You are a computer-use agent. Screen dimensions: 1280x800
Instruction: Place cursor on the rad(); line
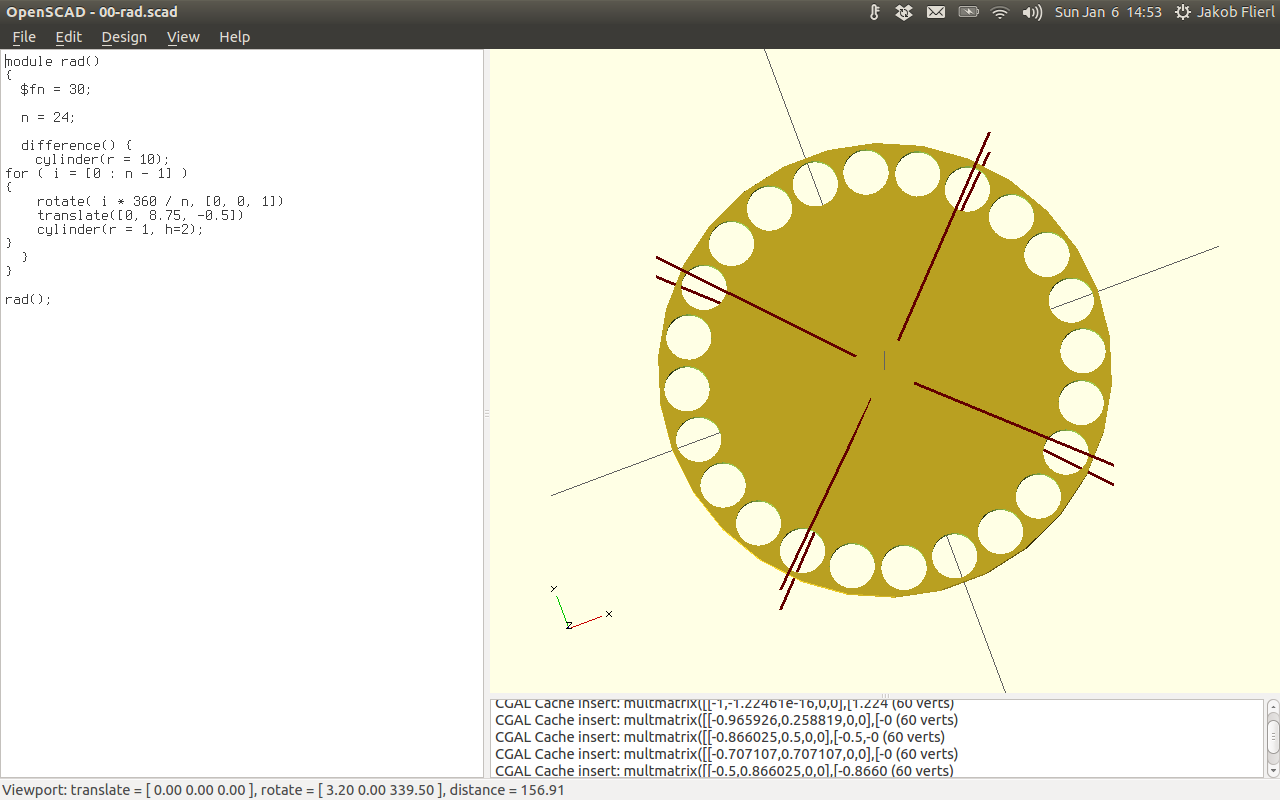[28, 300]
